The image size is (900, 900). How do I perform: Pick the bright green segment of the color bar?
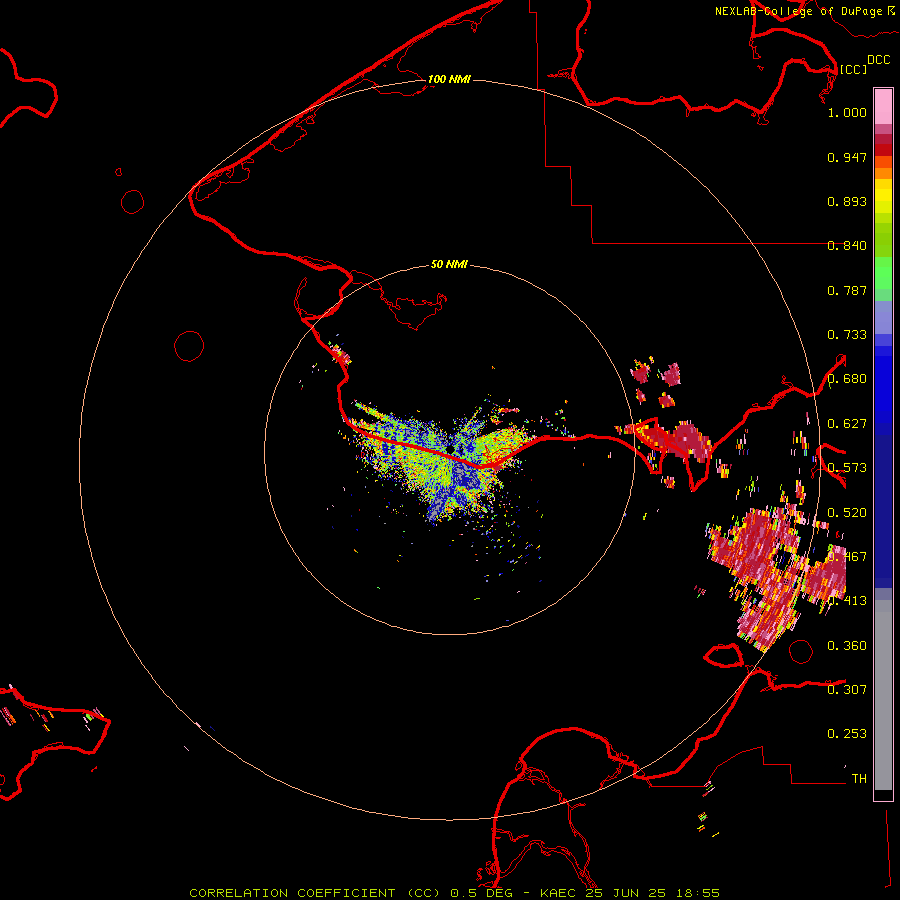pyautogui.click(x=883, y=273)
